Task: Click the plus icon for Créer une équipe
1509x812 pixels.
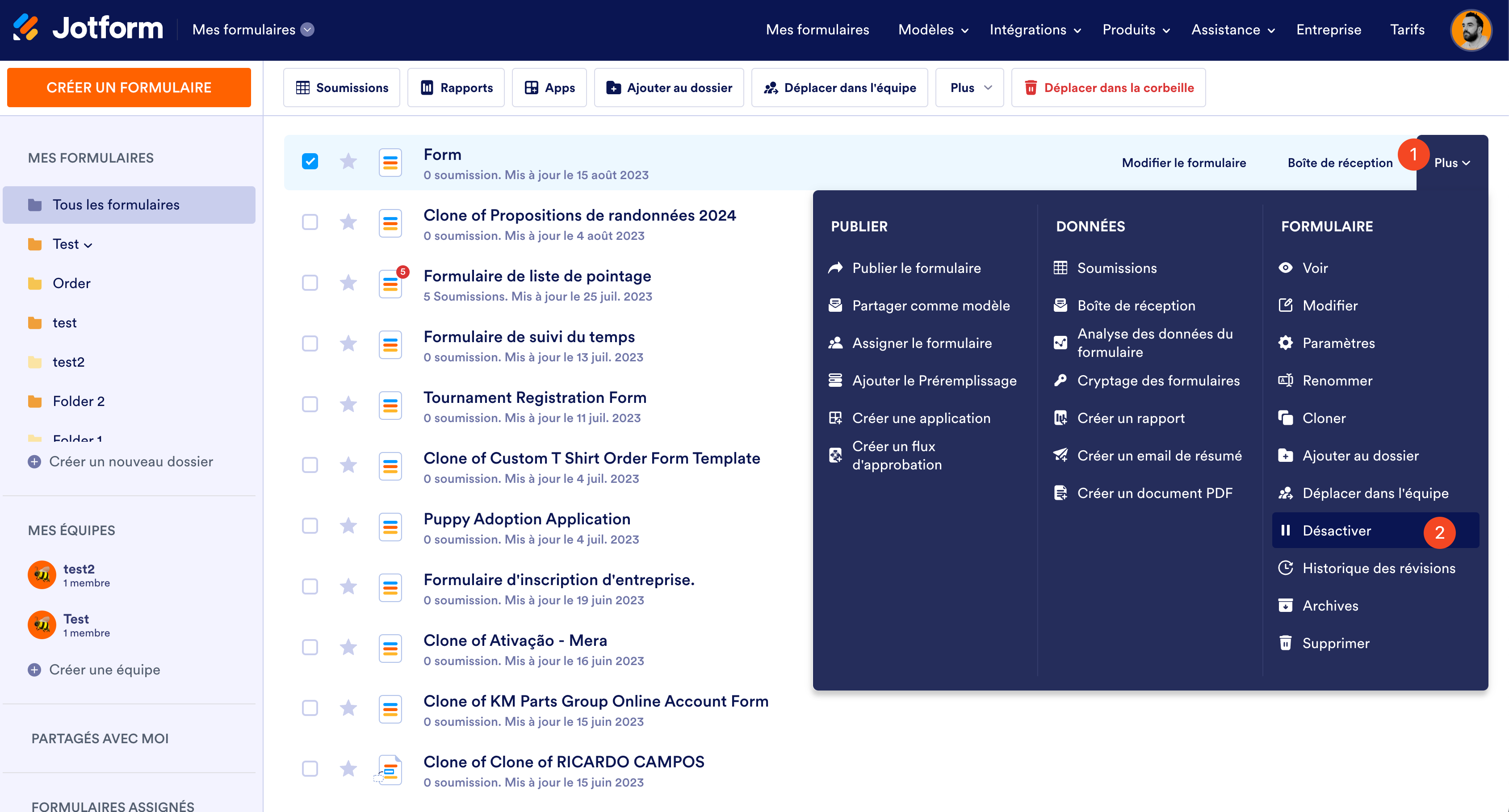Action: 34,670
